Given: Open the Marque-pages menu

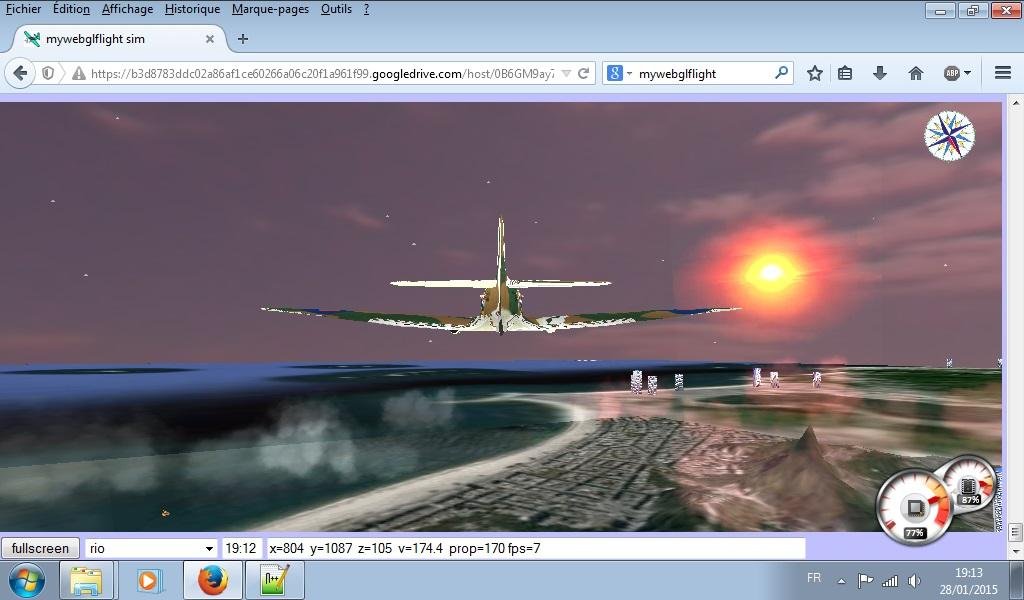Looking at the screenshot, I should tap(270, 9).
